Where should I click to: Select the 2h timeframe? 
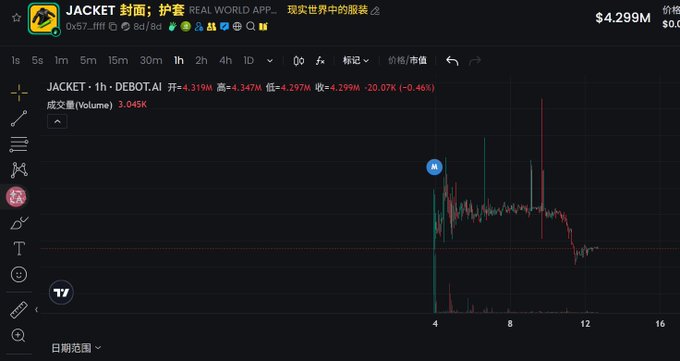coord(201,61)
